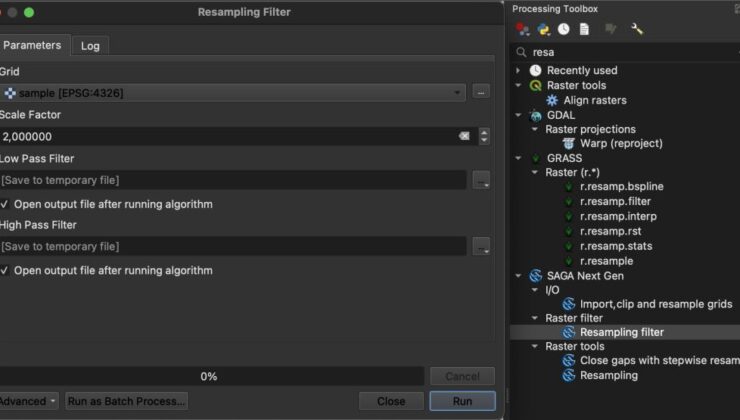The image size is (740, 420).
Task: Collapse the GRASS provider group
Action: (x=518, y=158)
